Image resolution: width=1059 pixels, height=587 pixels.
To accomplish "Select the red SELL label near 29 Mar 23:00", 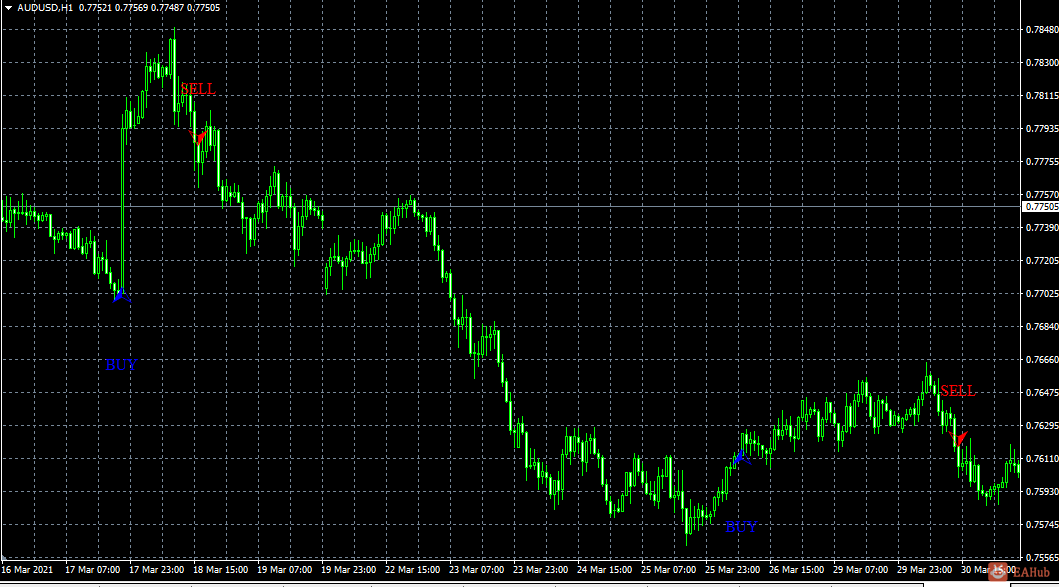I will (x=958, y=391).
